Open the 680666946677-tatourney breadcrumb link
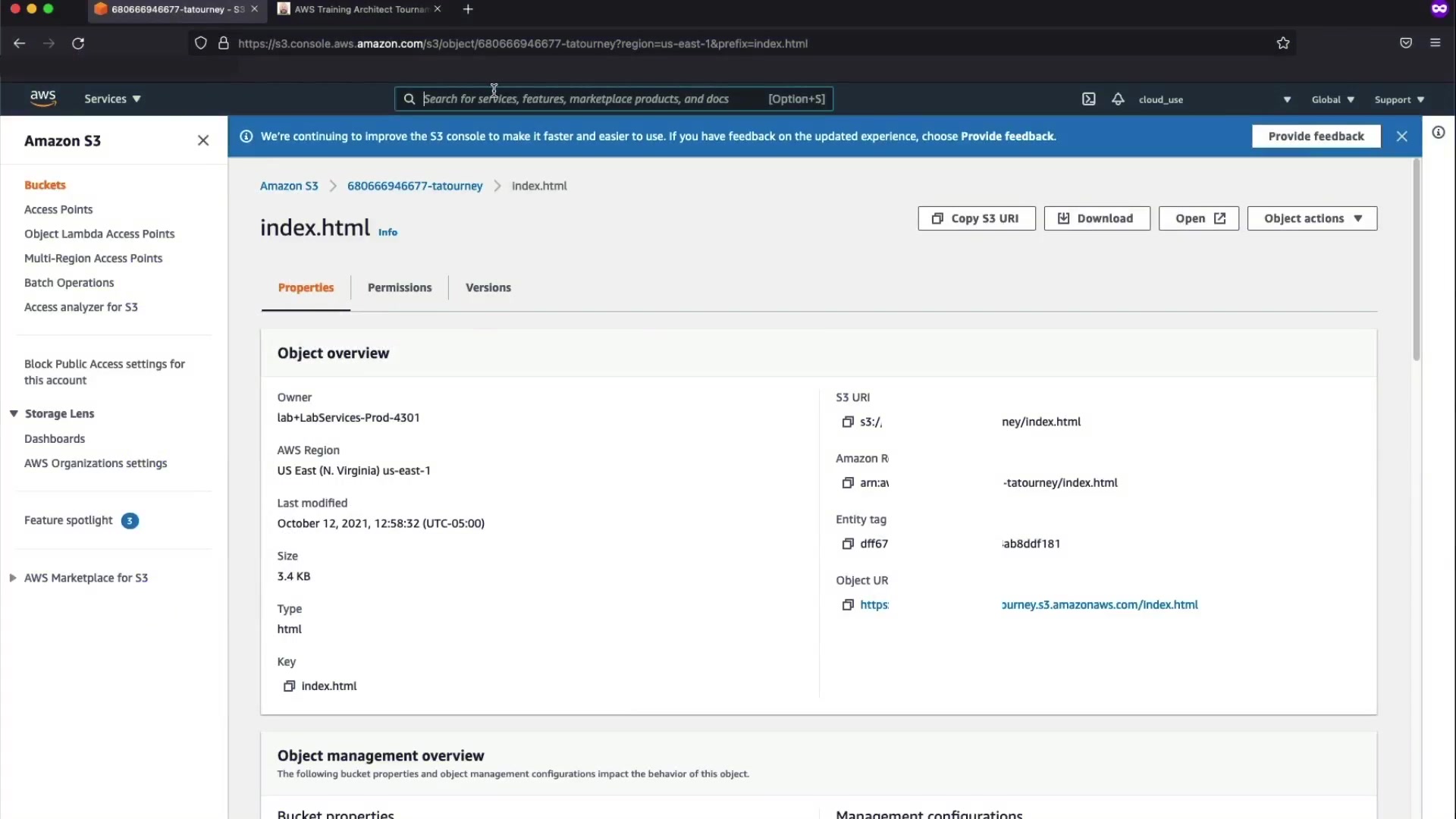This screenshot has height=819, width=1456. [x=415, y=187]
